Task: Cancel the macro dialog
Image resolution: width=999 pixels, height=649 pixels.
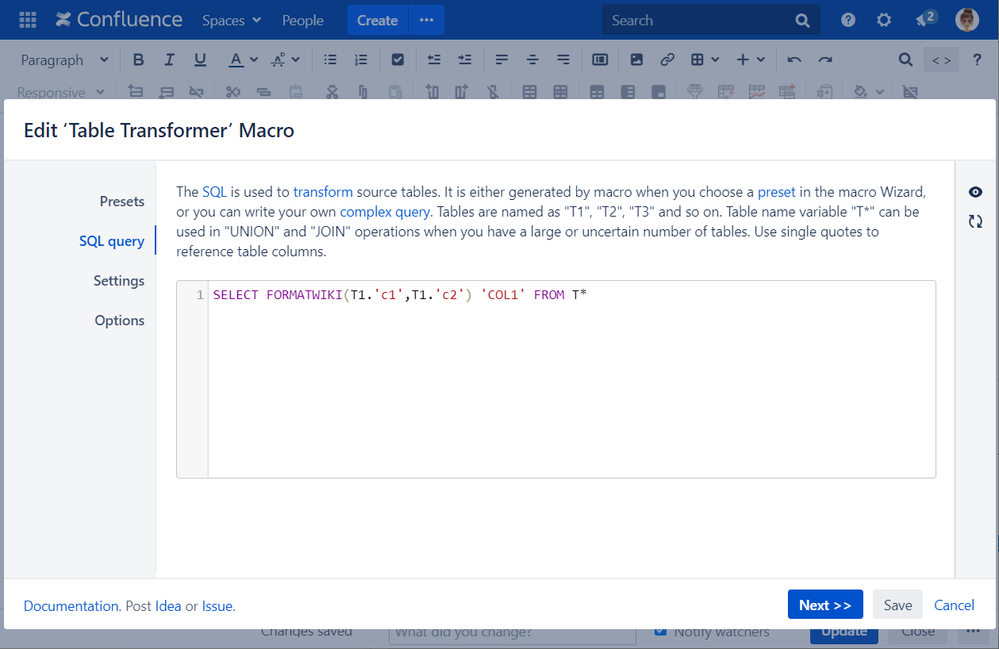Action: (x=954, y=604)
